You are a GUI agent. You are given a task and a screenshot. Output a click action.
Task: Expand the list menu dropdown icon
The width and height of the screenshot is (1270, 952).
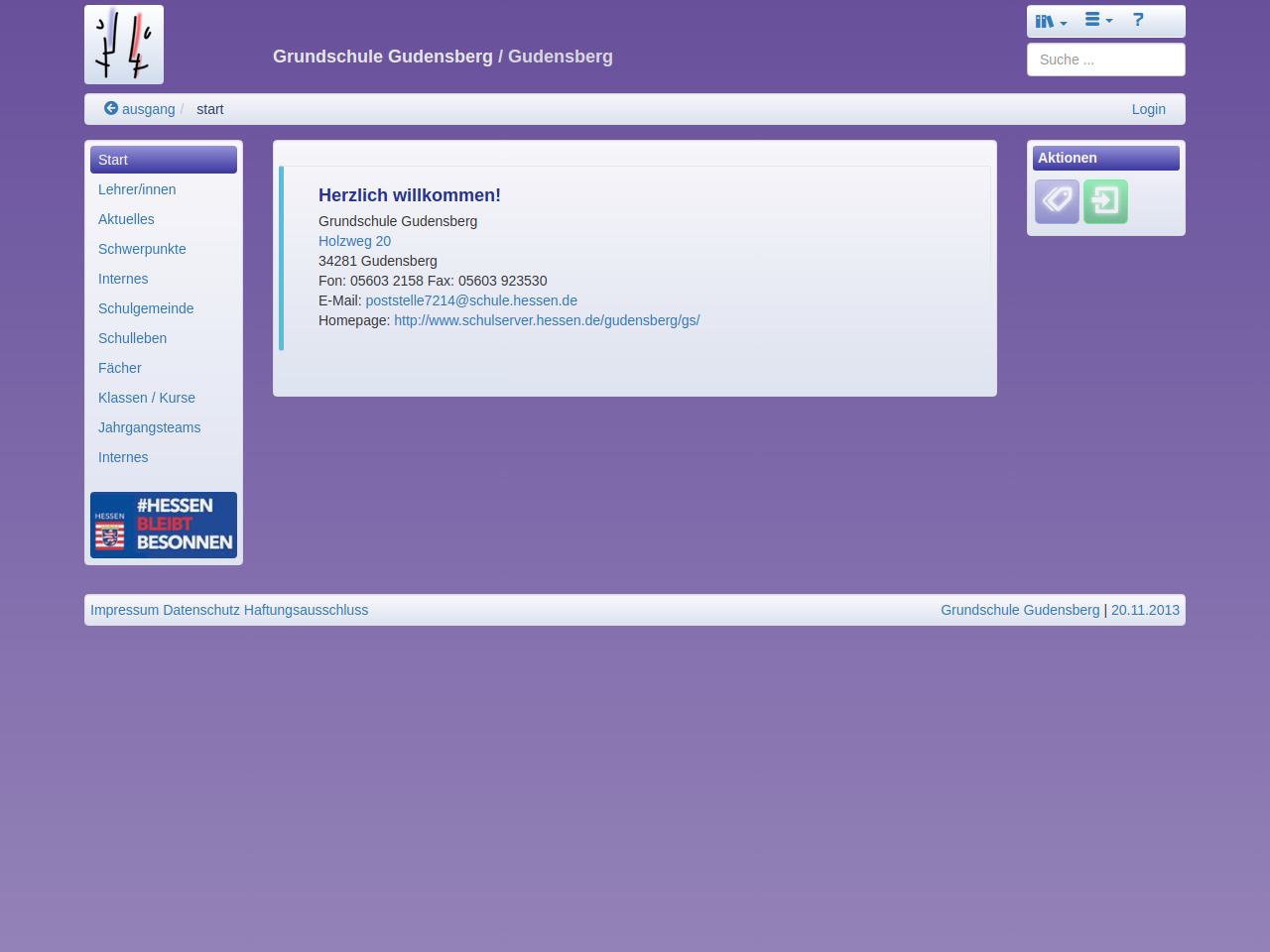(1097, 20)
